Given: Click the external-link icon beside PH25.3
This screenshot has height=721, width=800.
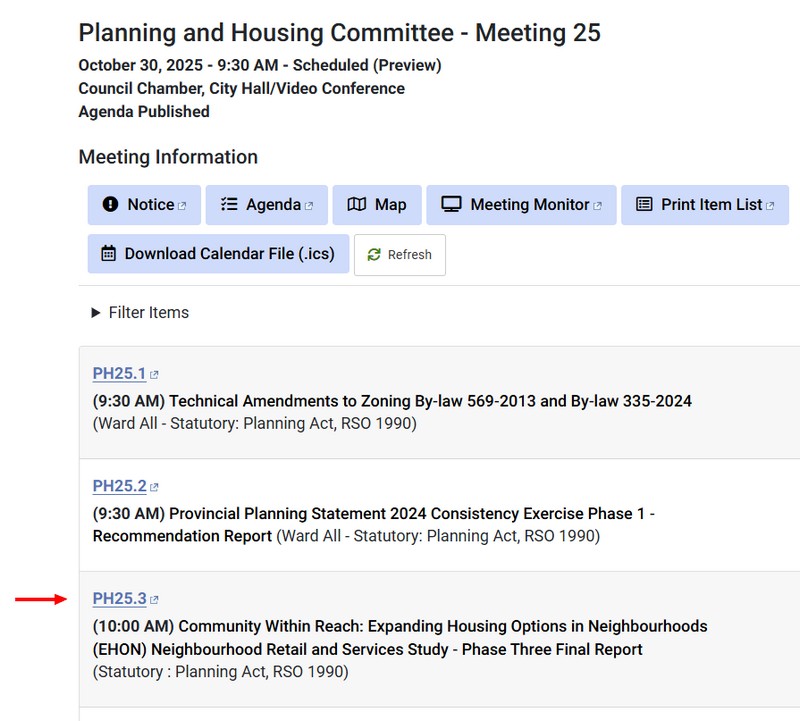Looking at the screenshot, I should (x=154, y=600).
